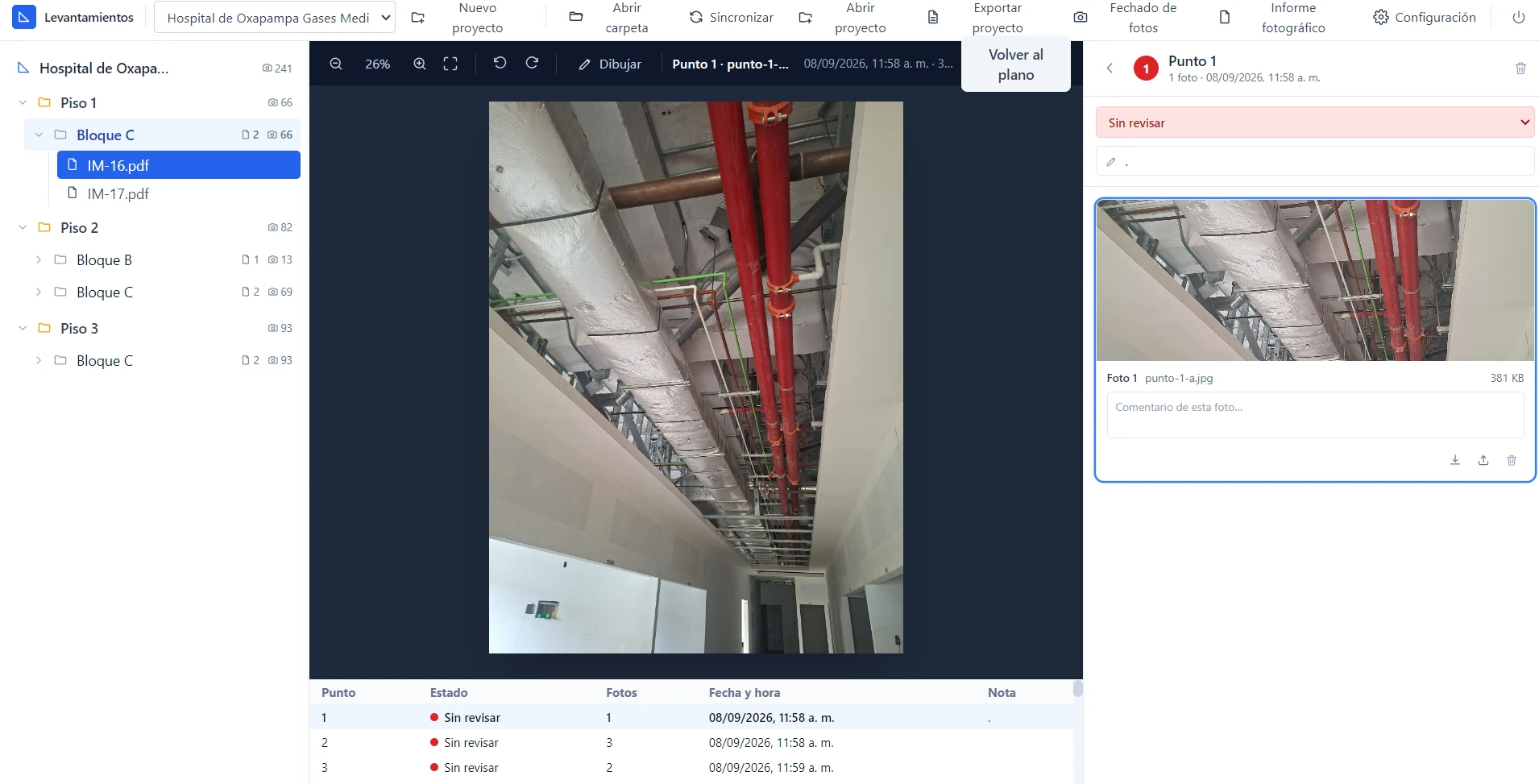Open the Sin revisar status dropdown
The image size is (1539, 784).
tap(1315, 122)
